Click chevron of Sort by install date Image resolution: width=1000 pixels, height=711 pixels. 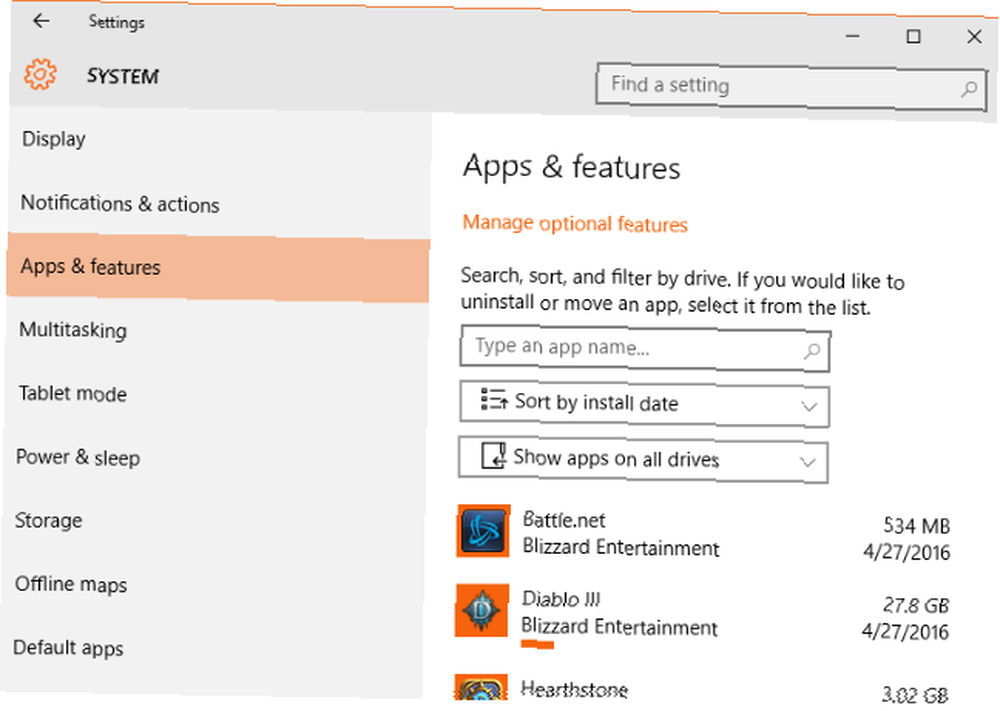tap(809, 406)
